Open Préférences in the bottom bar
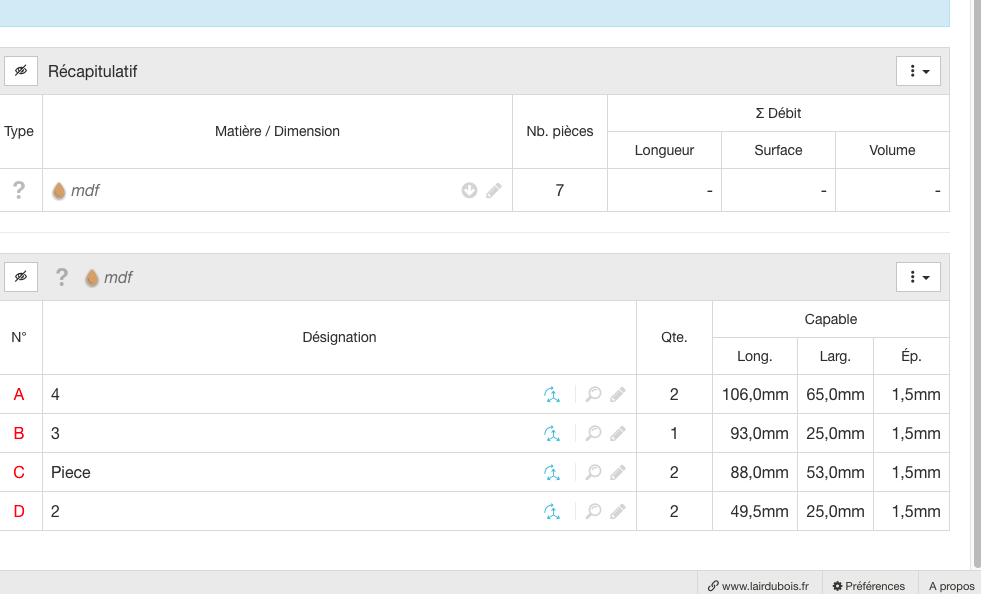Viewport: 981px width, 594px height. point(869,586)
